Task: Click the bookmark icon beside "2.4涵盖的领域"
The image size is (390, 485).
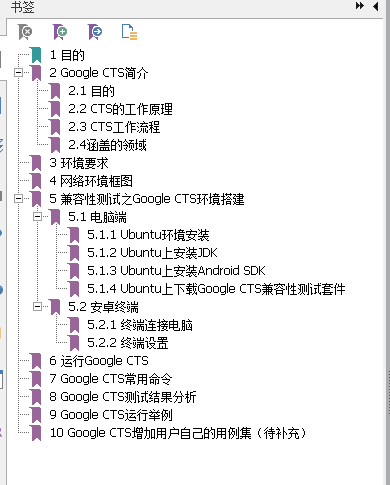Action: 55,145
